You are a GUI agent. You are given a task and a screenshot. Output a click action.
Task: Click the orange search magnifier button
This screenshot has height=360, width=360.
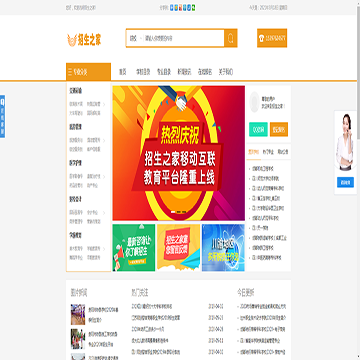pyautogui.click(x=230, y=38)
